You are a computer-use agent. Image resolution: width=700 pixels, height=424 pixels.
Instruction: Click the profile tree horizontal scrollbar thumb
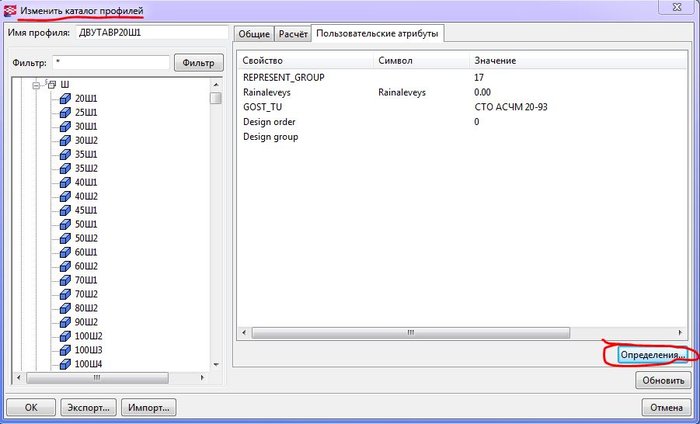97,378
